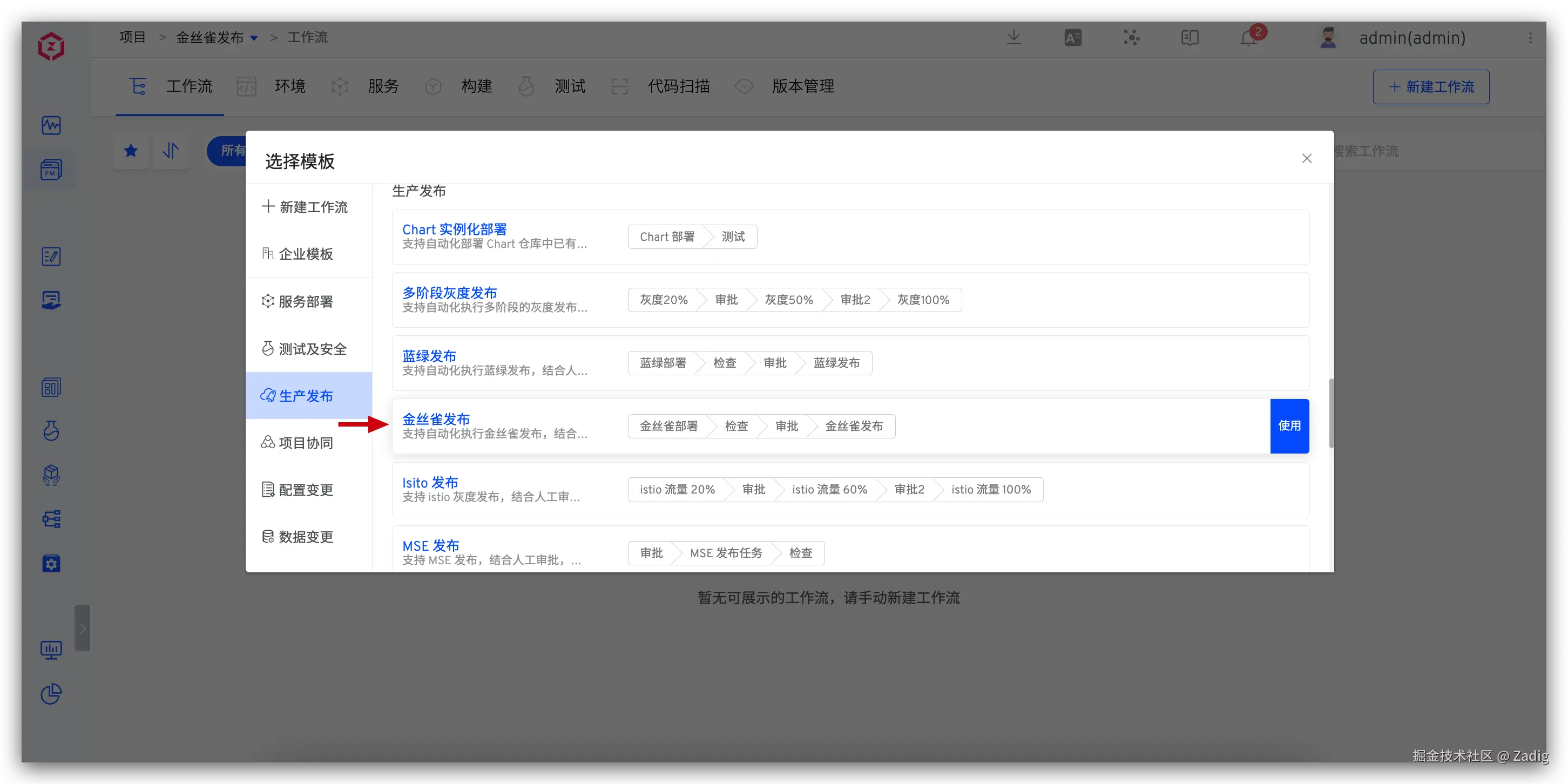
Task: Click the 所有 filter pill
Action: 226,150
